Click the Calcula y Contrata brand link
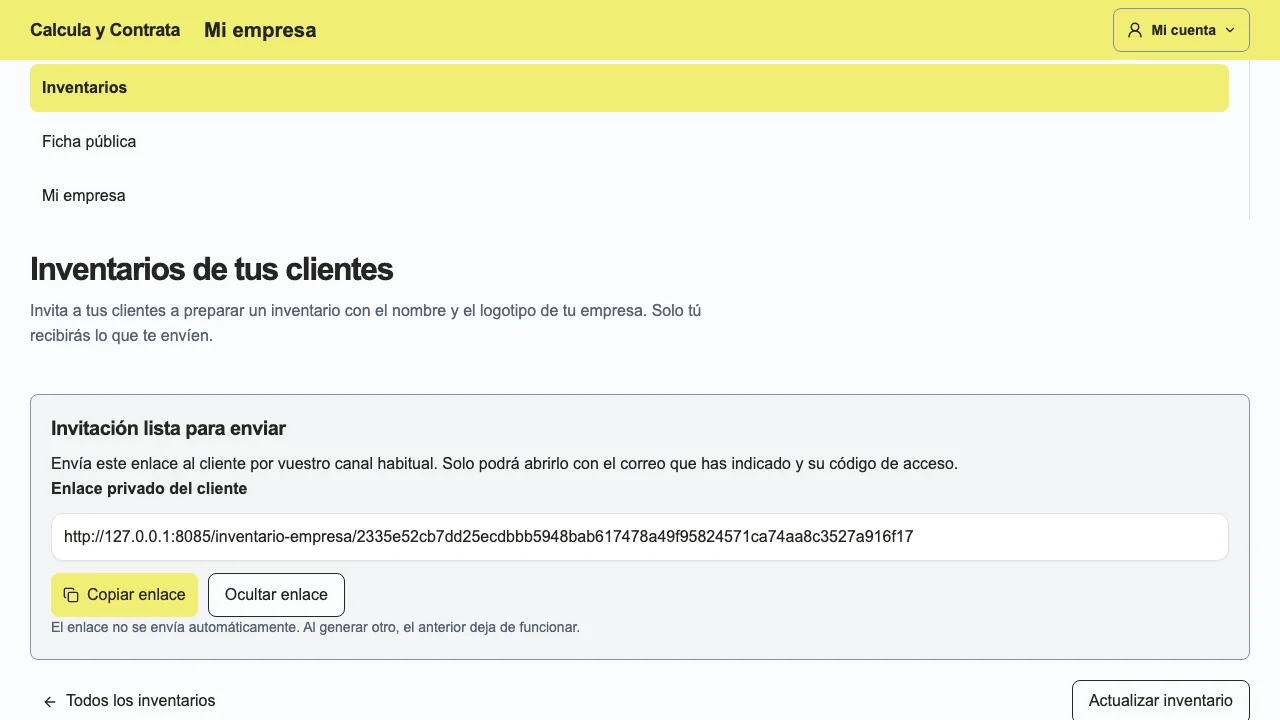 click(x=105, y=30)
